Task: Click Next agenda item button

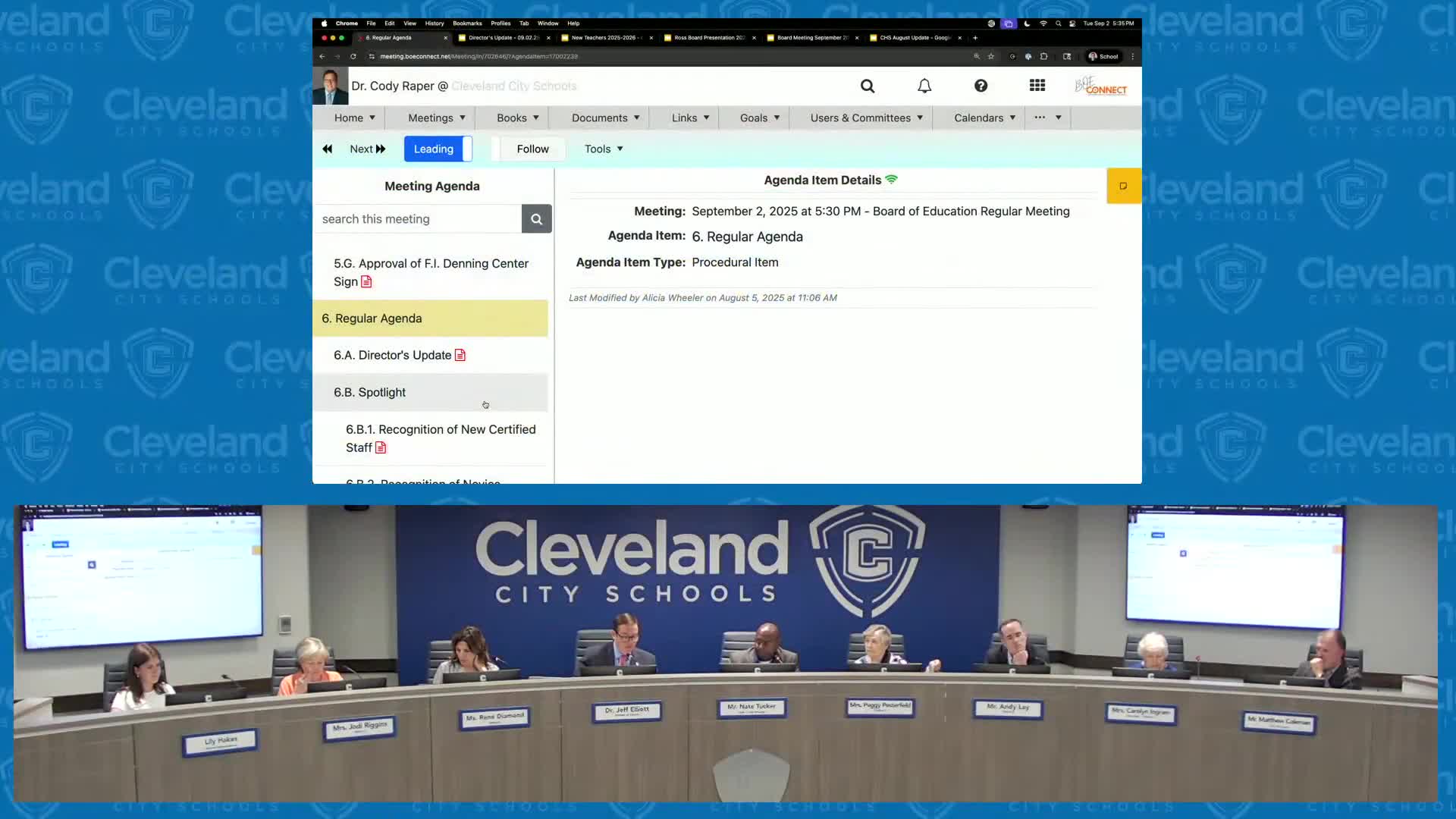Action: tap(367, 149)
